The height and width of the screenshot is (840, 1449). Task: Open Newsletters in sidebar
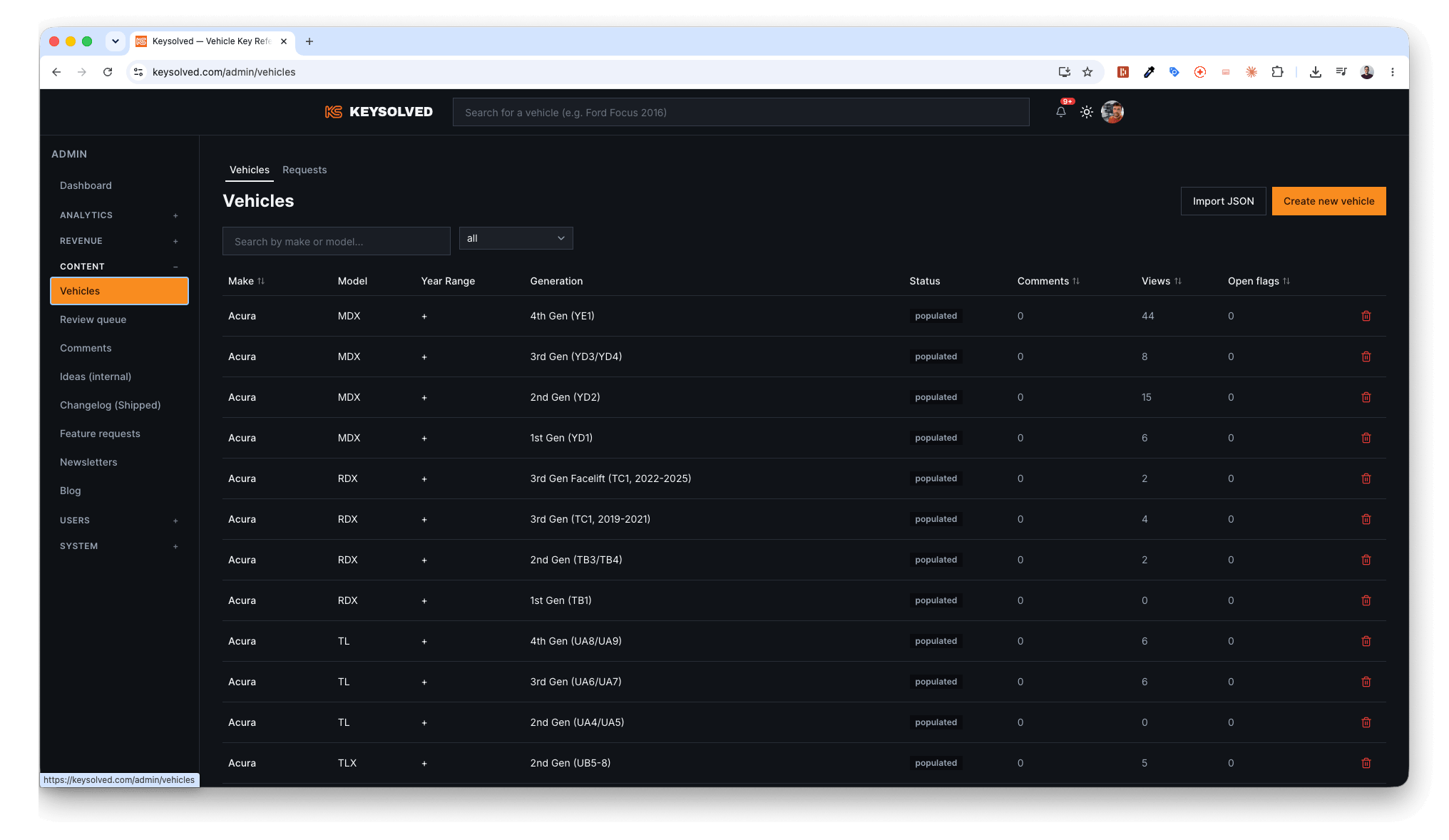tap(88, 462)
